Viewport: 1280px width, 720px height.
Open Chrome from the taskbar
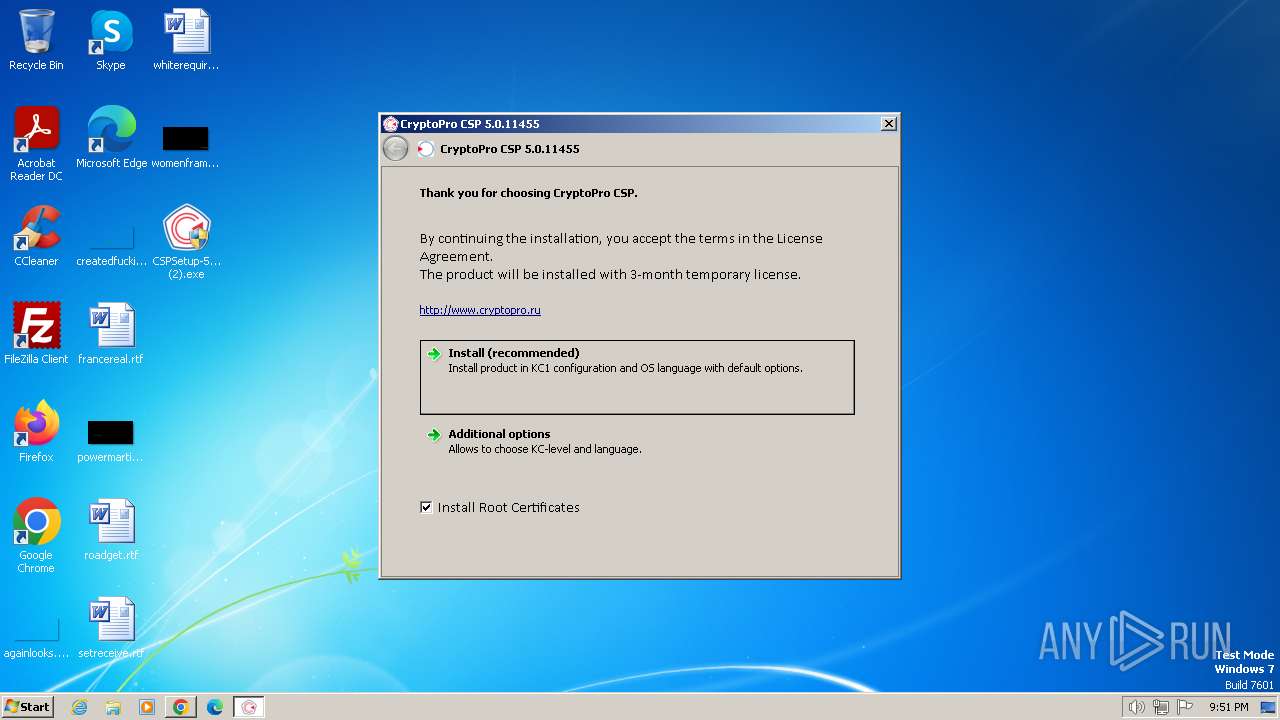tap(181, 707)
